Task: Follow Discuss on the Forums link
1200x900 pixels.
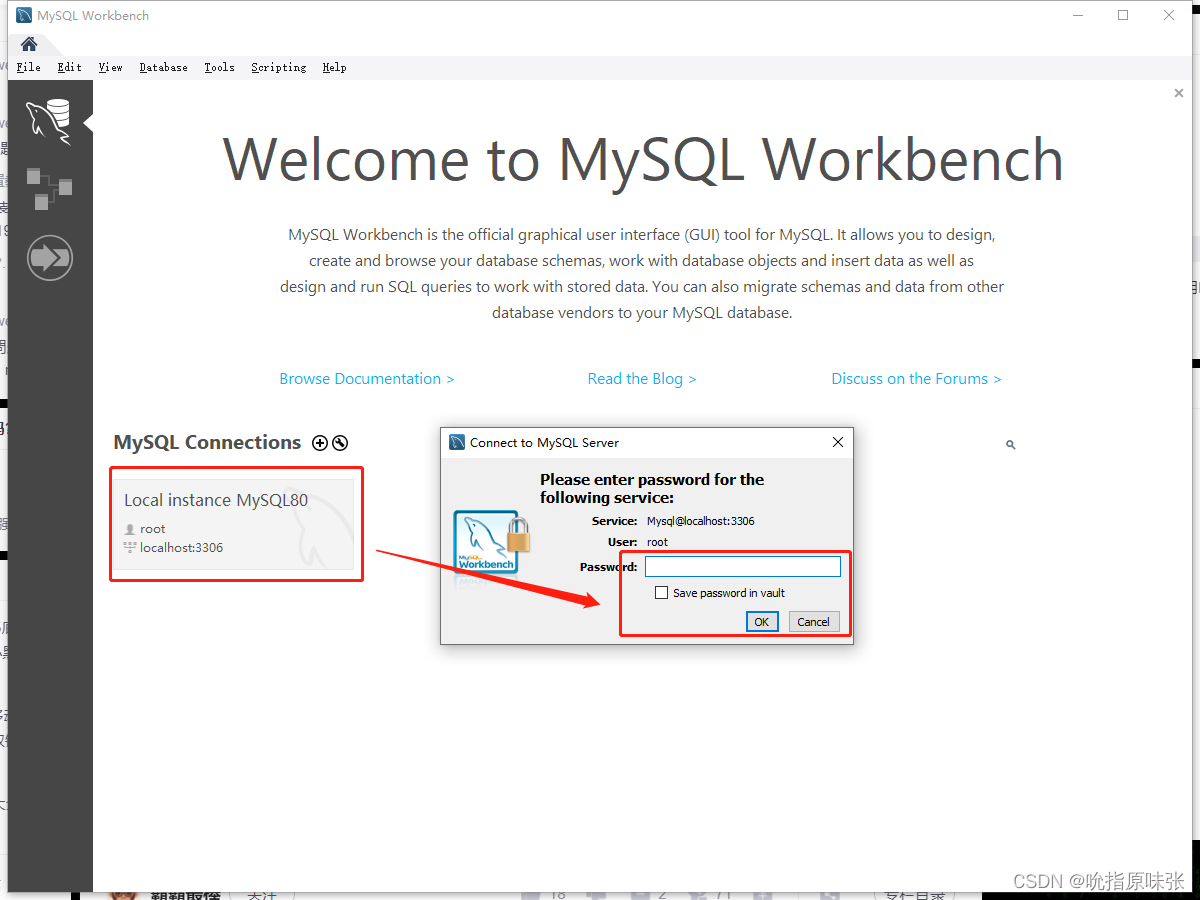Action: 916,379
